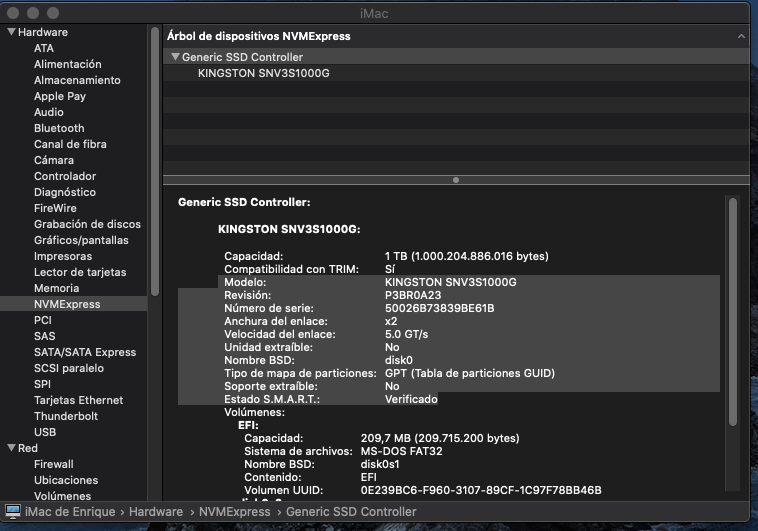Show Thunderbolt information

point(66,416)
